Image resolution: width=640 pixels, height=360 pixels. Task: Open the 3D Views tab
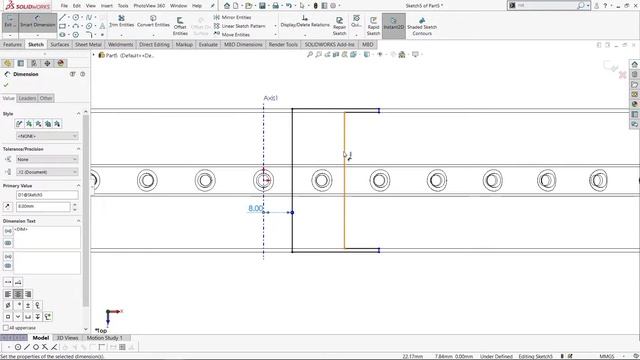pos(67,338)
